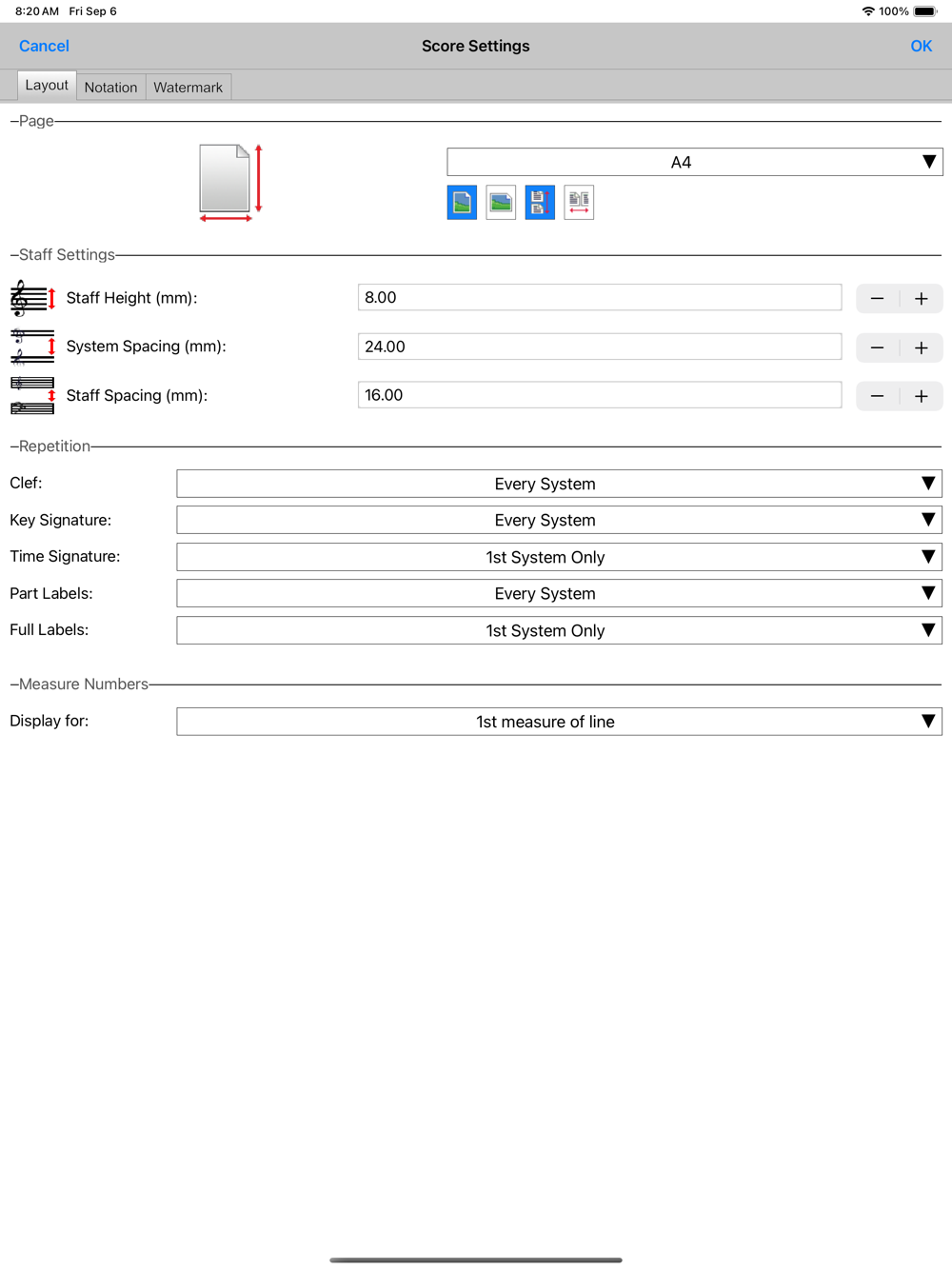Click the page dimensions preview icon
The height and width of the screenshot is (1270, 952).
[230, 183]
